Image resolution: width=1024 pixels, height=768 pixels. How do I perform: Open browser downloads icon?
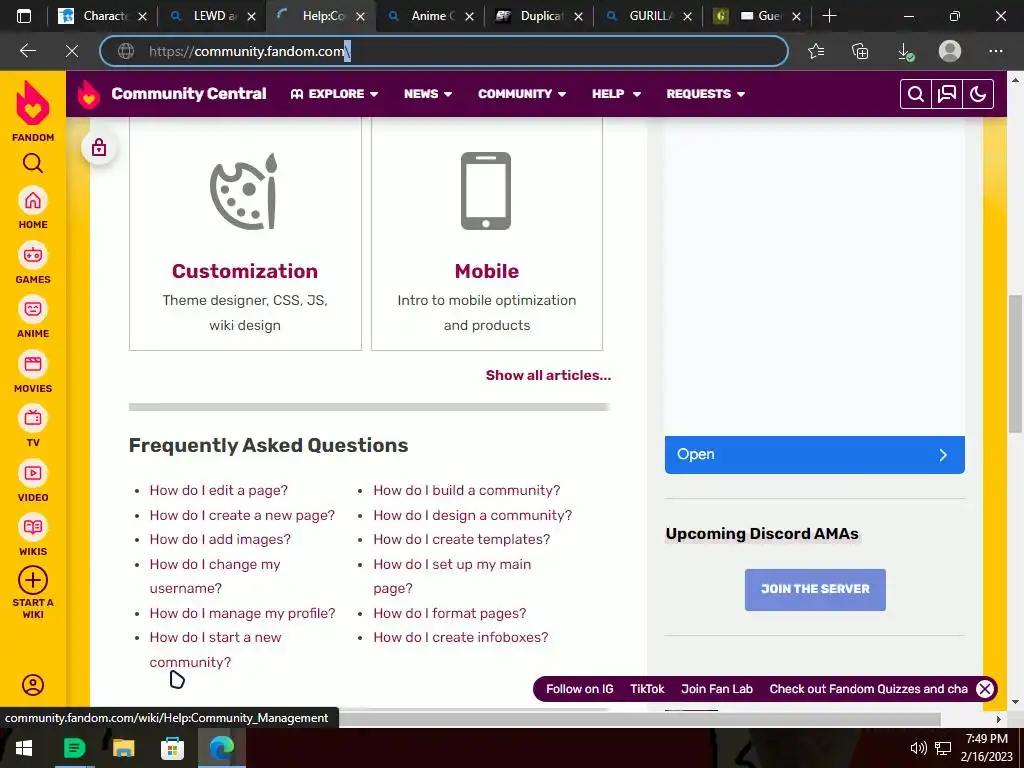click(905, 51)
